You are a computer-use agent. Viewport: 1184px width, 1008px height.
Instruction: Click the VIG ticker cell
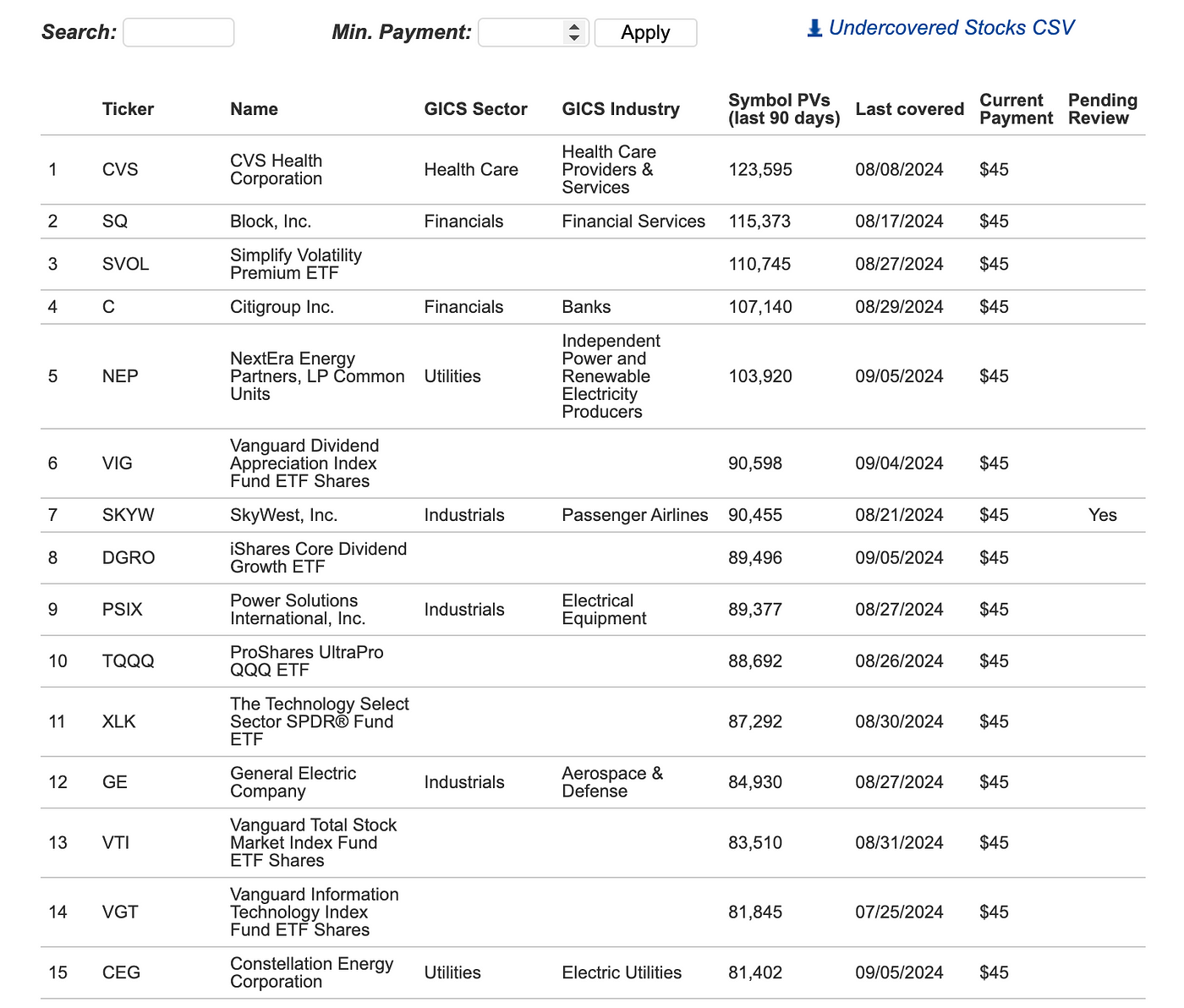tap(118, 463)
